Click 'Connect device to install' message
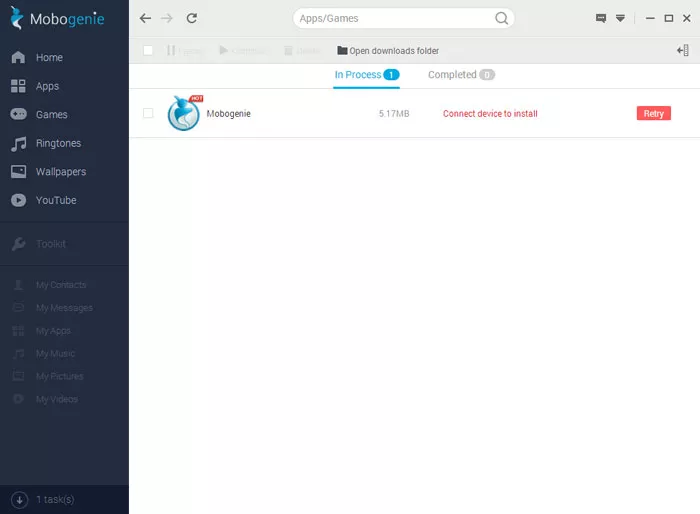The width and height of the screenshot is (700, 514). pos(490,114)
